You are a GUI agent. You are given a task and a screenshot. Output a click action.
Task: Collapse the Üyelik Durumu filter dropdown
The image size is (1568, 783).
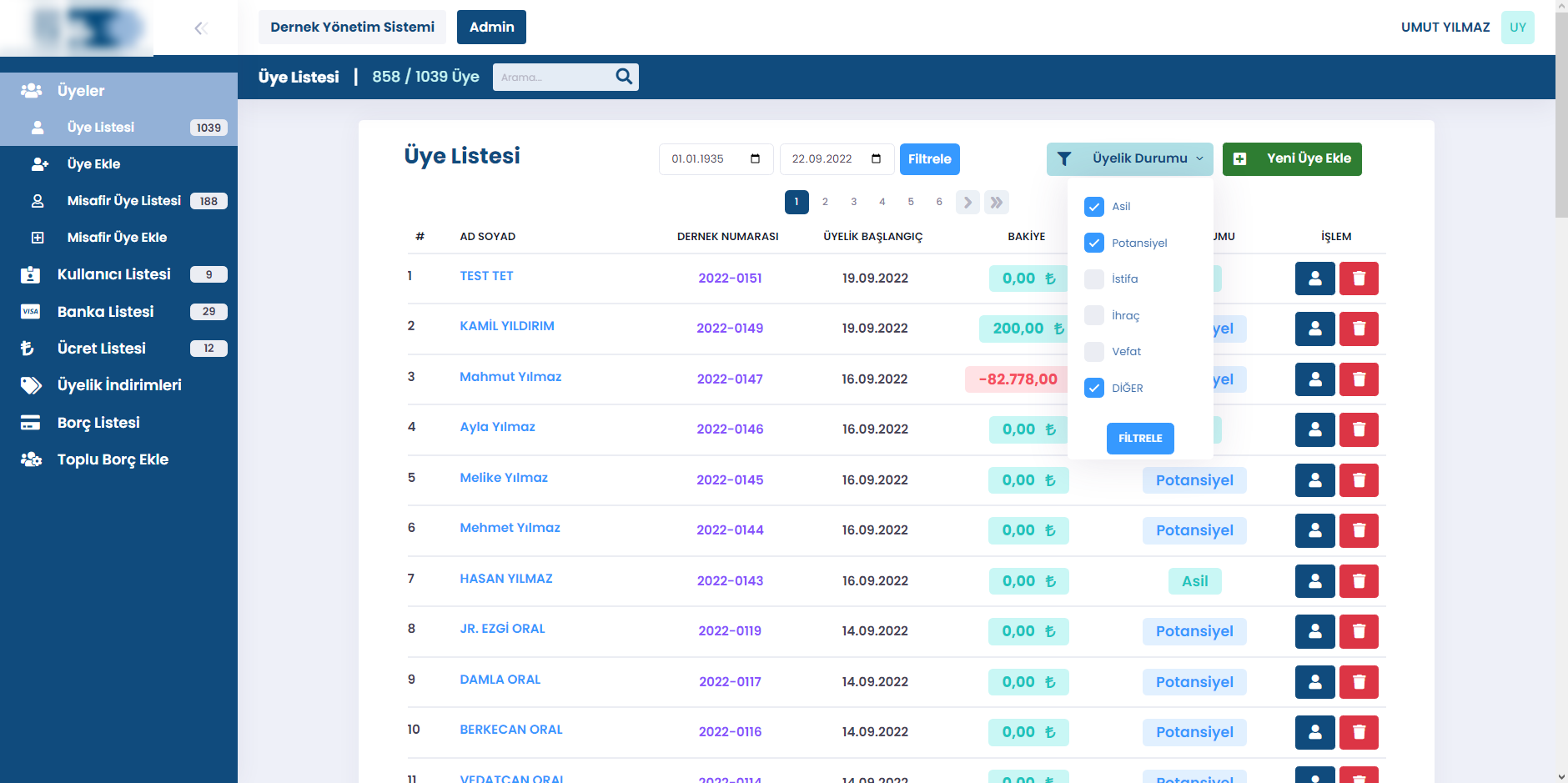(x=1129, y=158)
